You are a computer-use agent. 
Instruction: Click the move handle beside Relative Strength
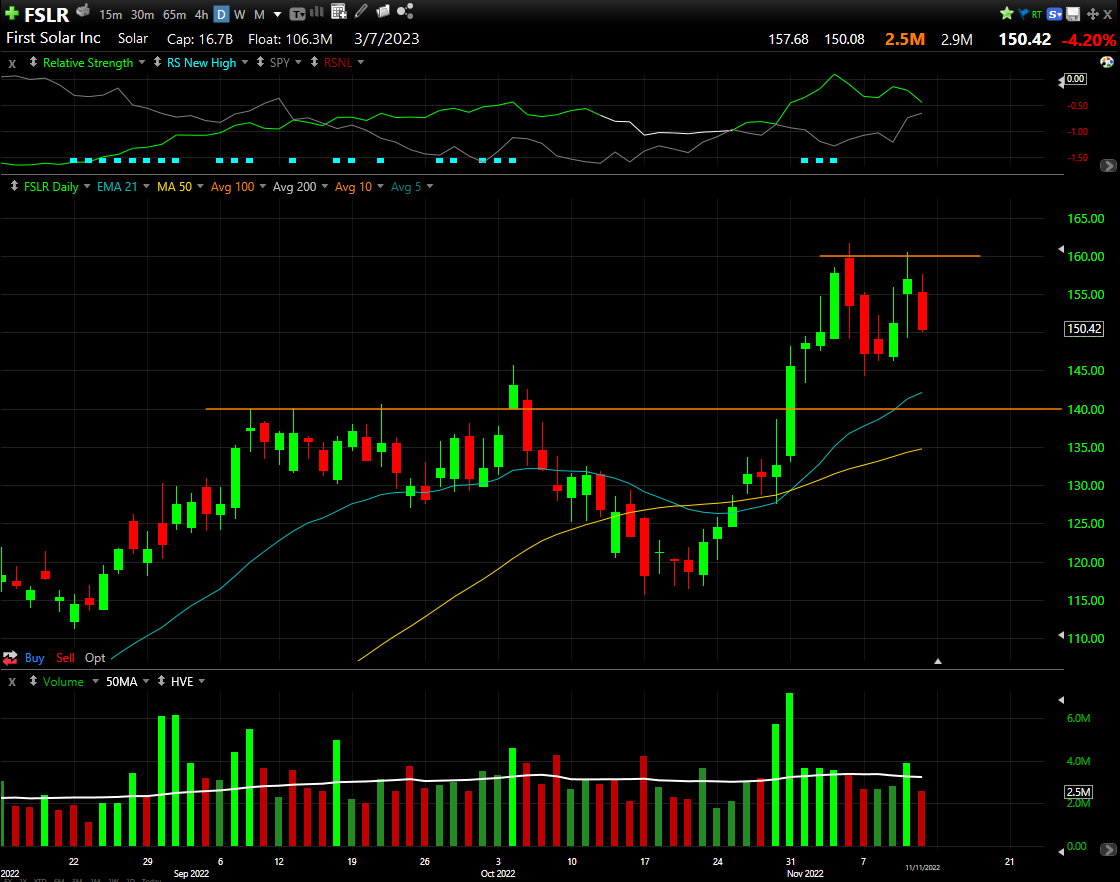tap(33, 62)
